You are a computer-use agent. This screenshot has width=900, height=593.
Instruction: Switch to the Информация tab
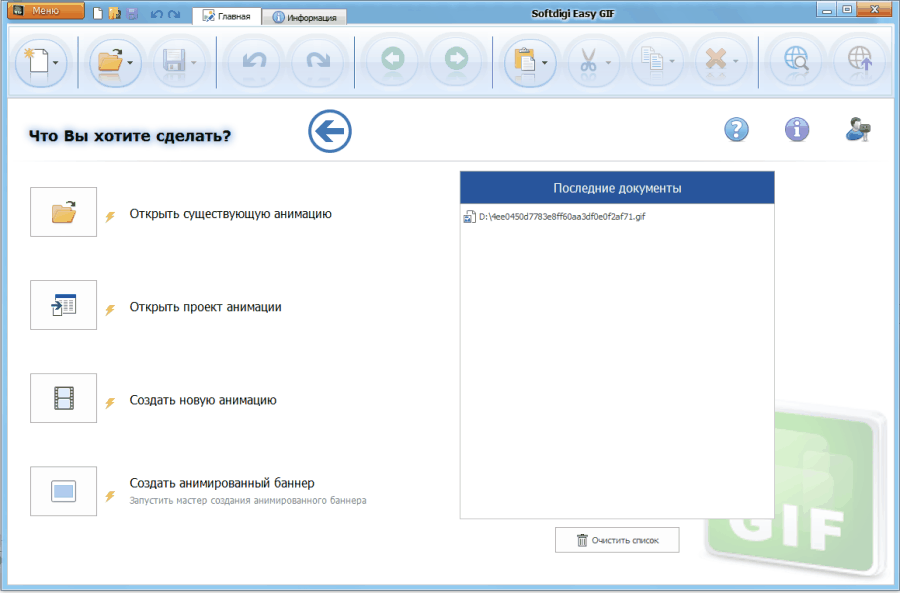304,17
